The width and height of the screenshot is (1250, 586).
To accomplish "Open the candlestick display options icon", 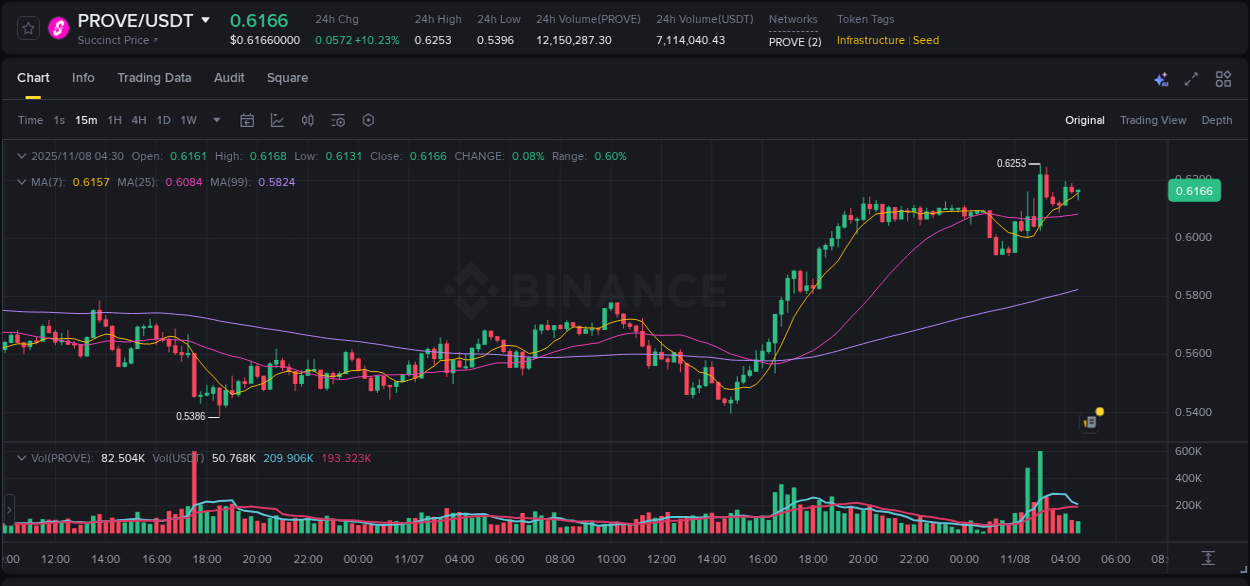I will tap(307, 120).
